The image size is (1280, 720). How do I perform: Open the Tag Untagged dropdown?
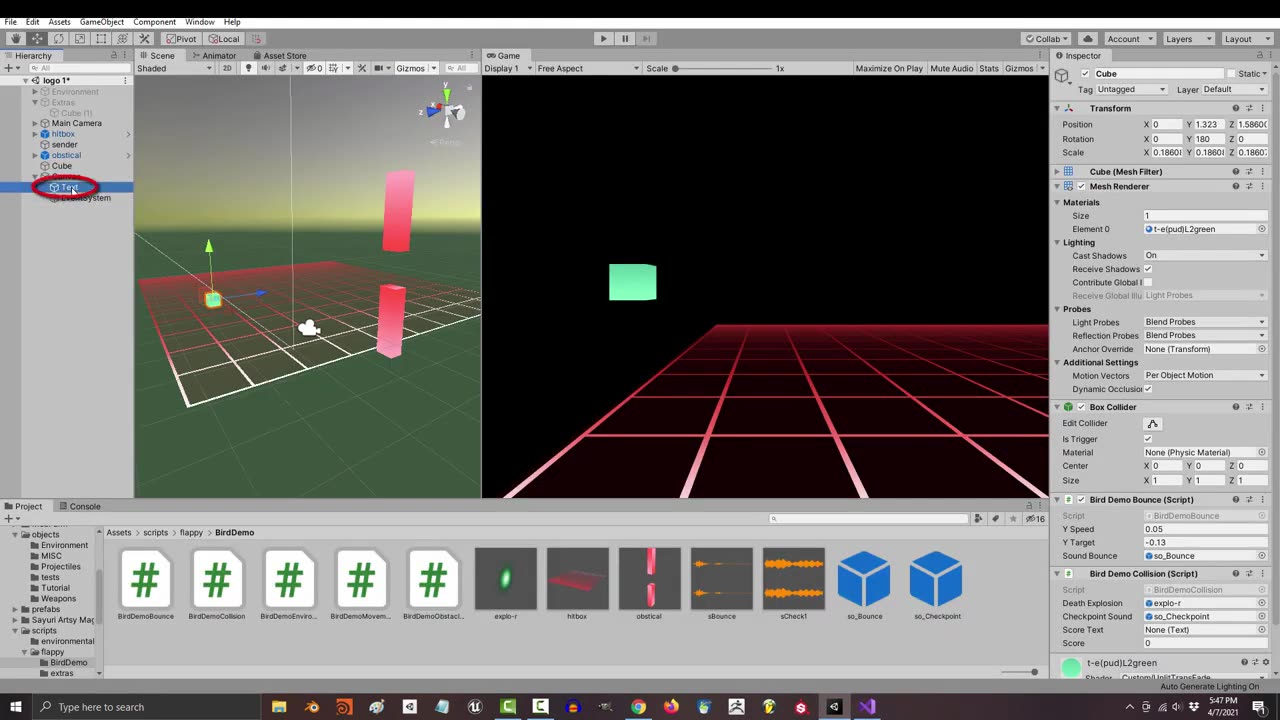(1132, 89)
